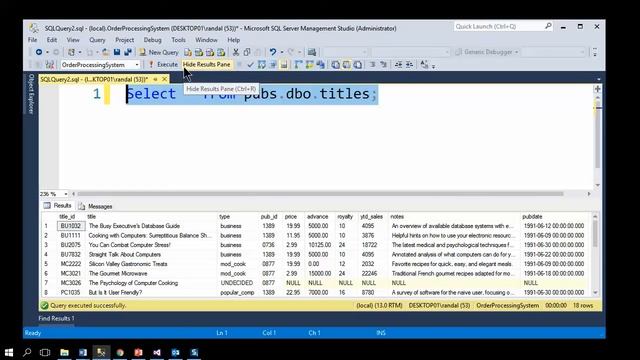Open SQL editor toolbar options arrow
Viewport: 640px width, 360px height.
click(x=433, y=66)
